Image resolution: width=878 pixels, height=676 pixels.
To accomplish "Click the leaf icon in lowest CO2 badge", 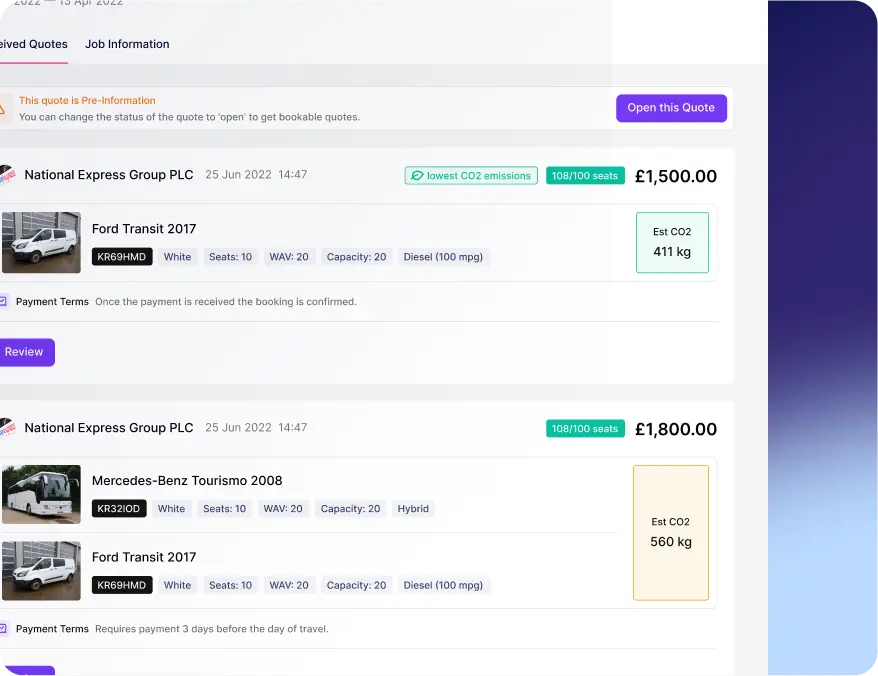I will pos(417,176).
